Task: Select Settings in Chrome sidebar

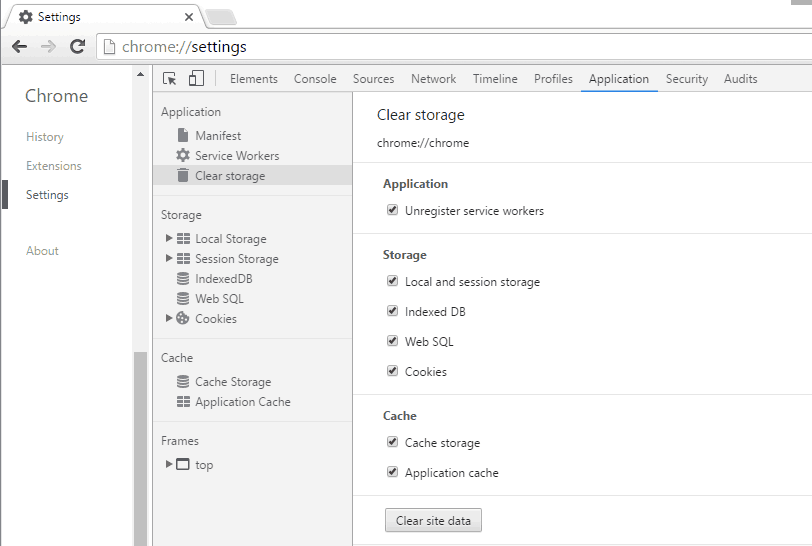Action: tap(47, 195)
